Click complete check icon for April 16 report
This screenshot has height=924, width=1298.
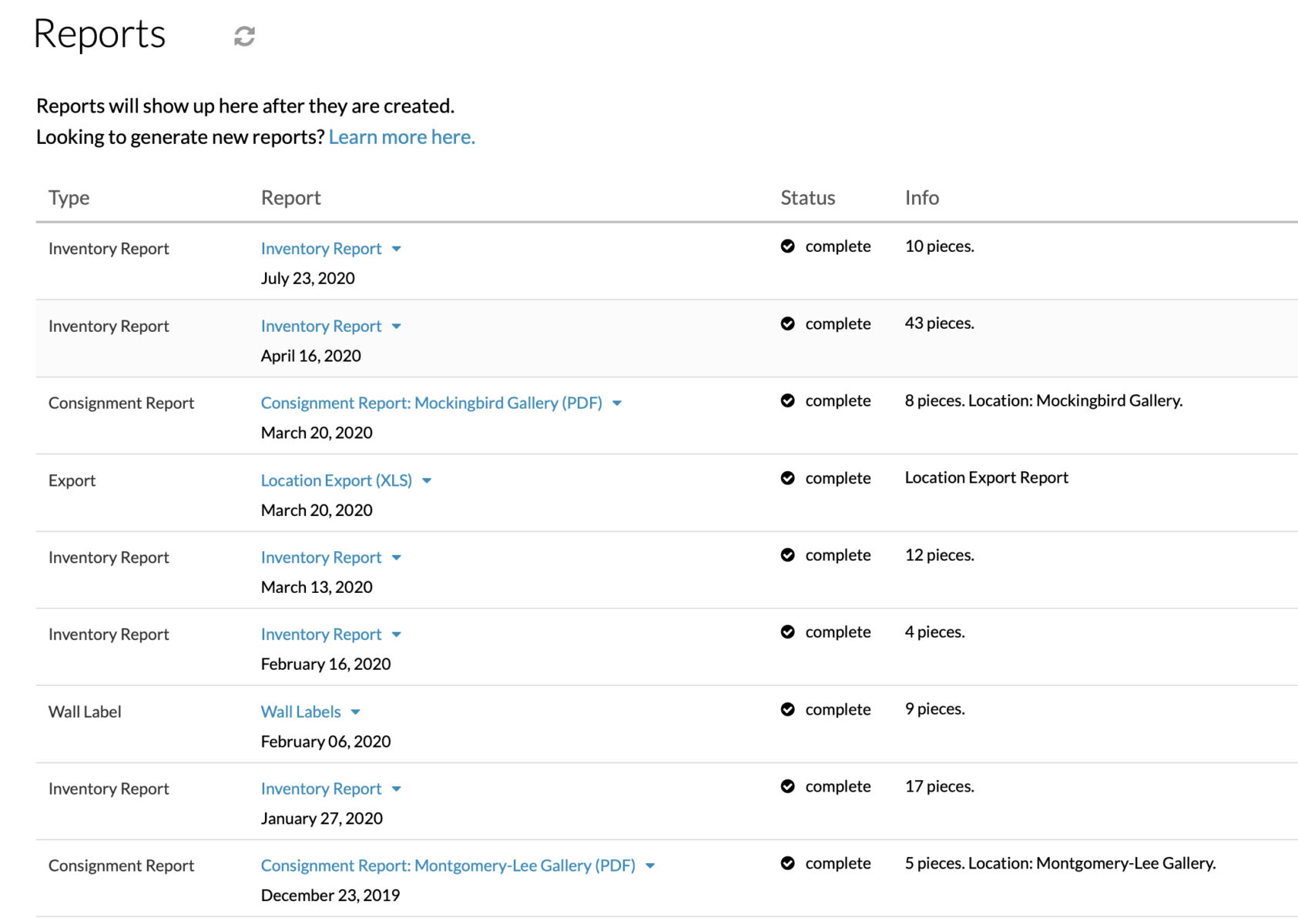(787, 323)
